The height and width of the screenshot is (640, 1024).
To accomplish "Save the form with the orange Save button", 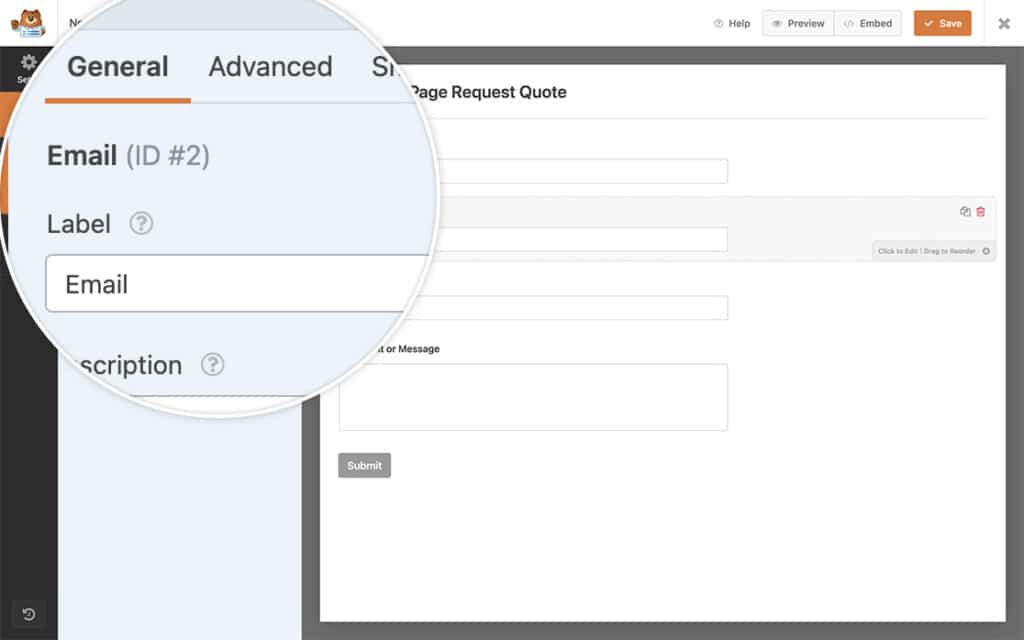I will point(941,23).
